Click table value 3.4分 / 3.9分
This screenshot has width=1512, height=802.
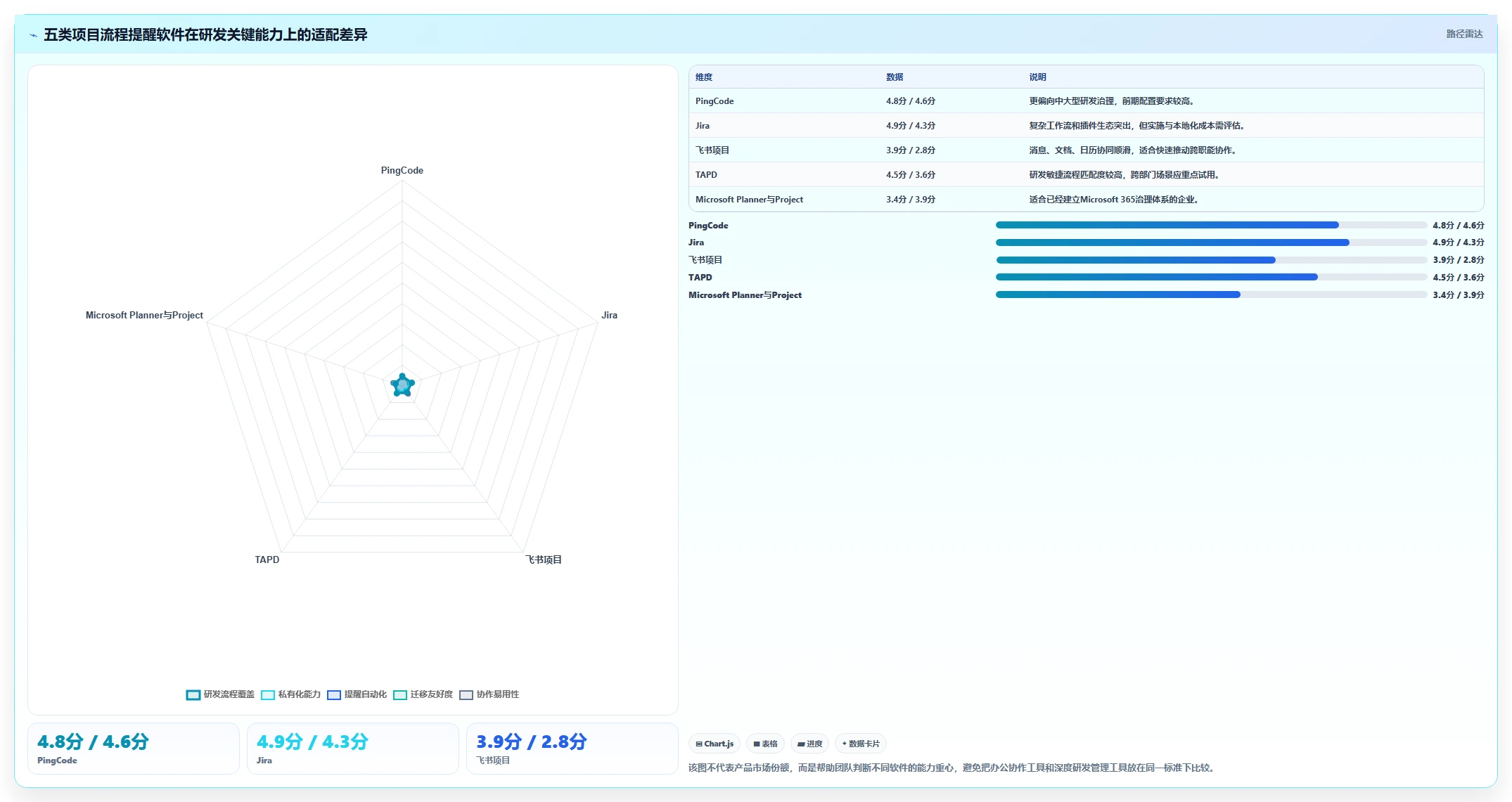click(x=911, y=200)
